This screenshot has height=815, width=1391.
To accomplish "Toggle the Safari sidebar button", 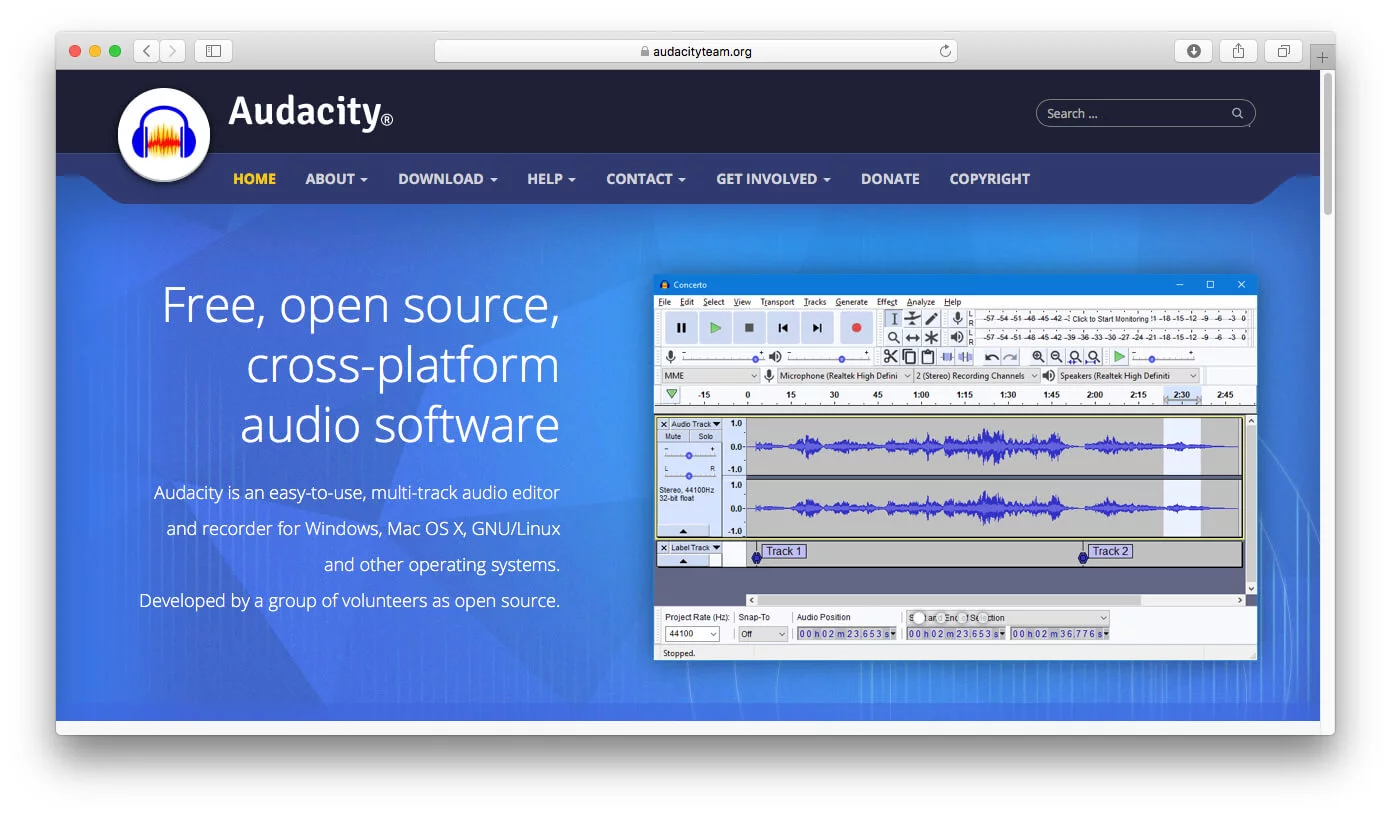I will [213, 51].
